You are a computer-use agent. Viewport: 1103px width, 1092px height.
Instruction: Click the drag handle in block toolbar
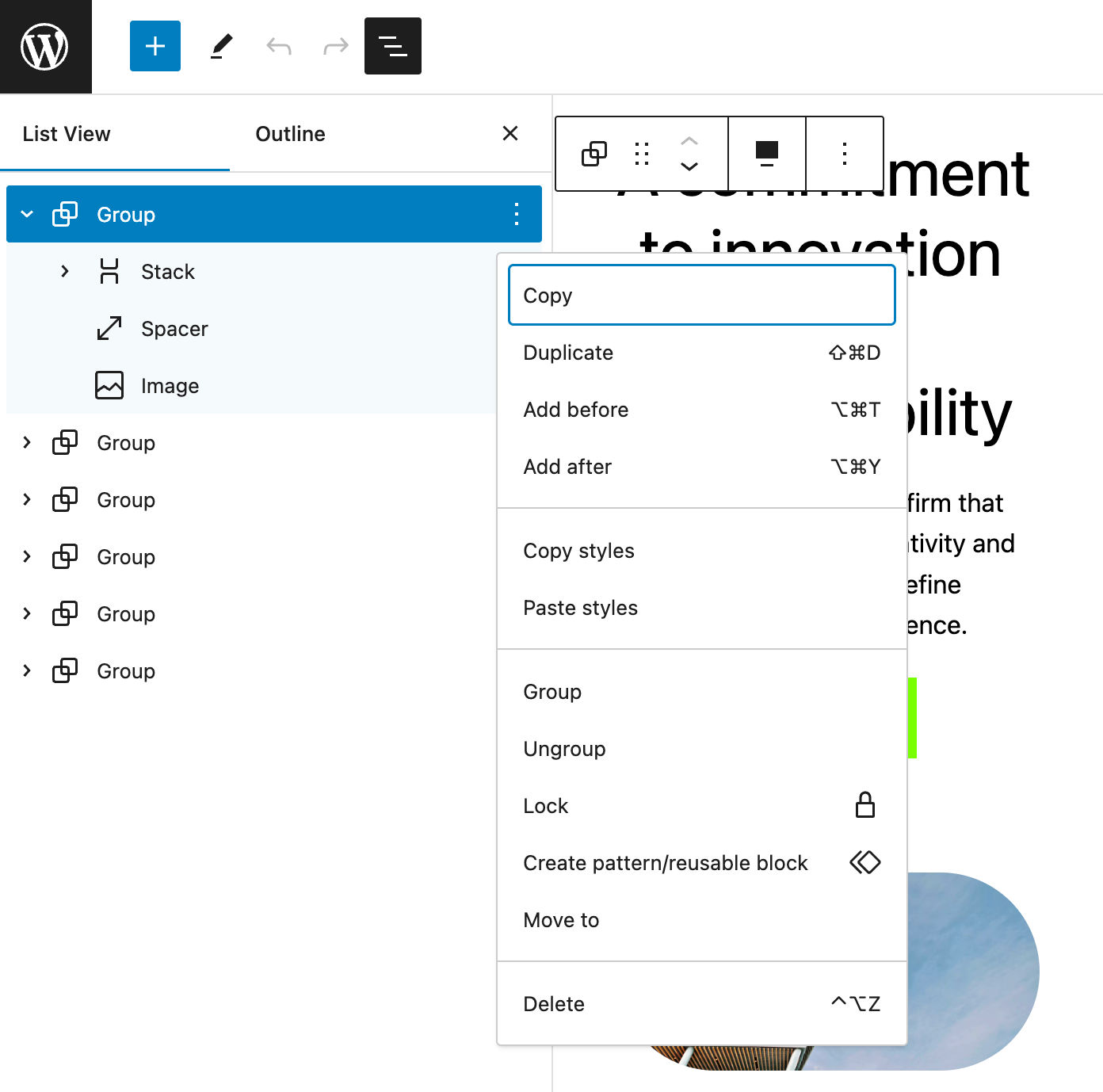tap(641, 153)
